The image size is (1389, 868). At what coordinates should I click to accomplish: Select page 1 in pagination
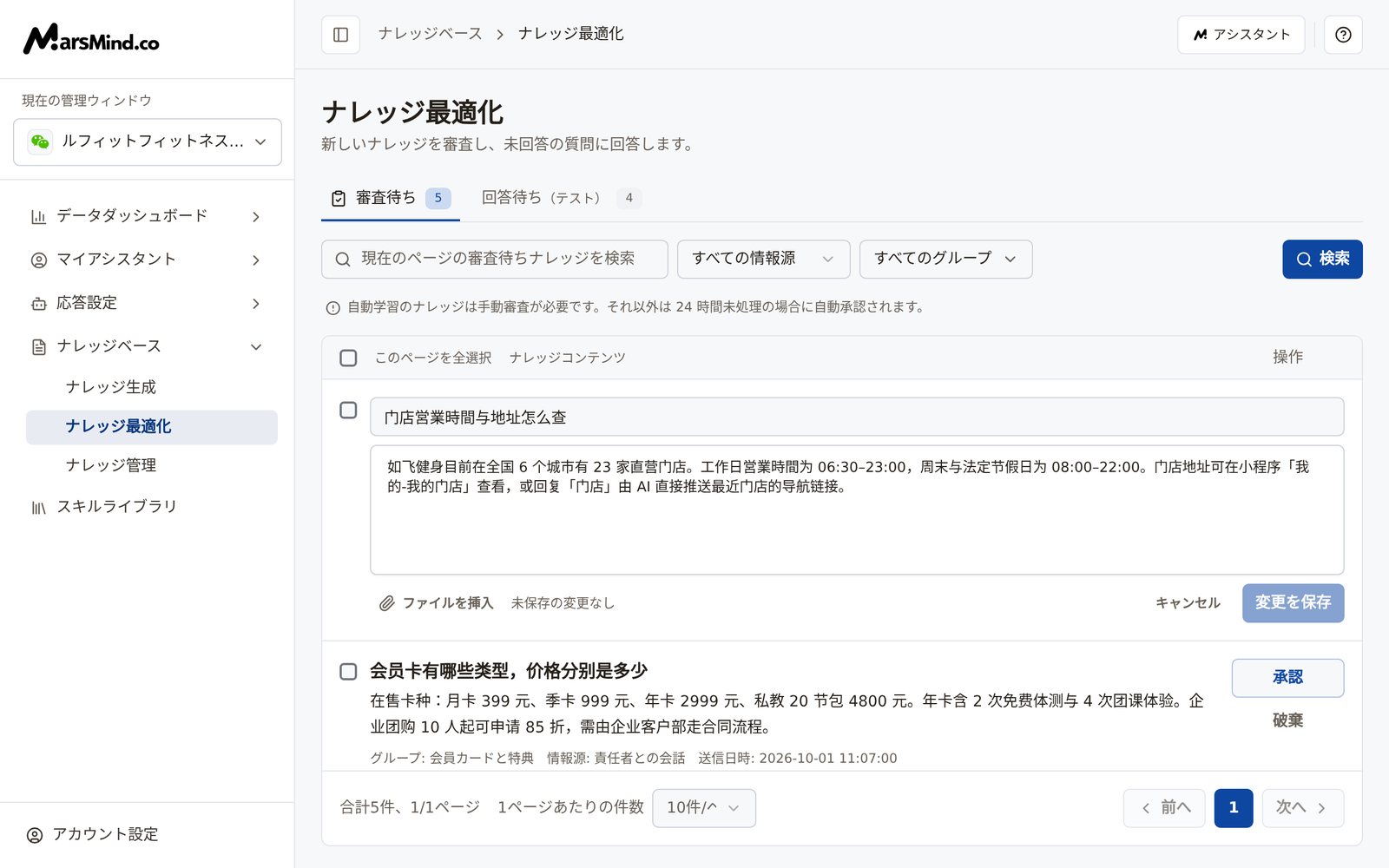(1234, 807)
